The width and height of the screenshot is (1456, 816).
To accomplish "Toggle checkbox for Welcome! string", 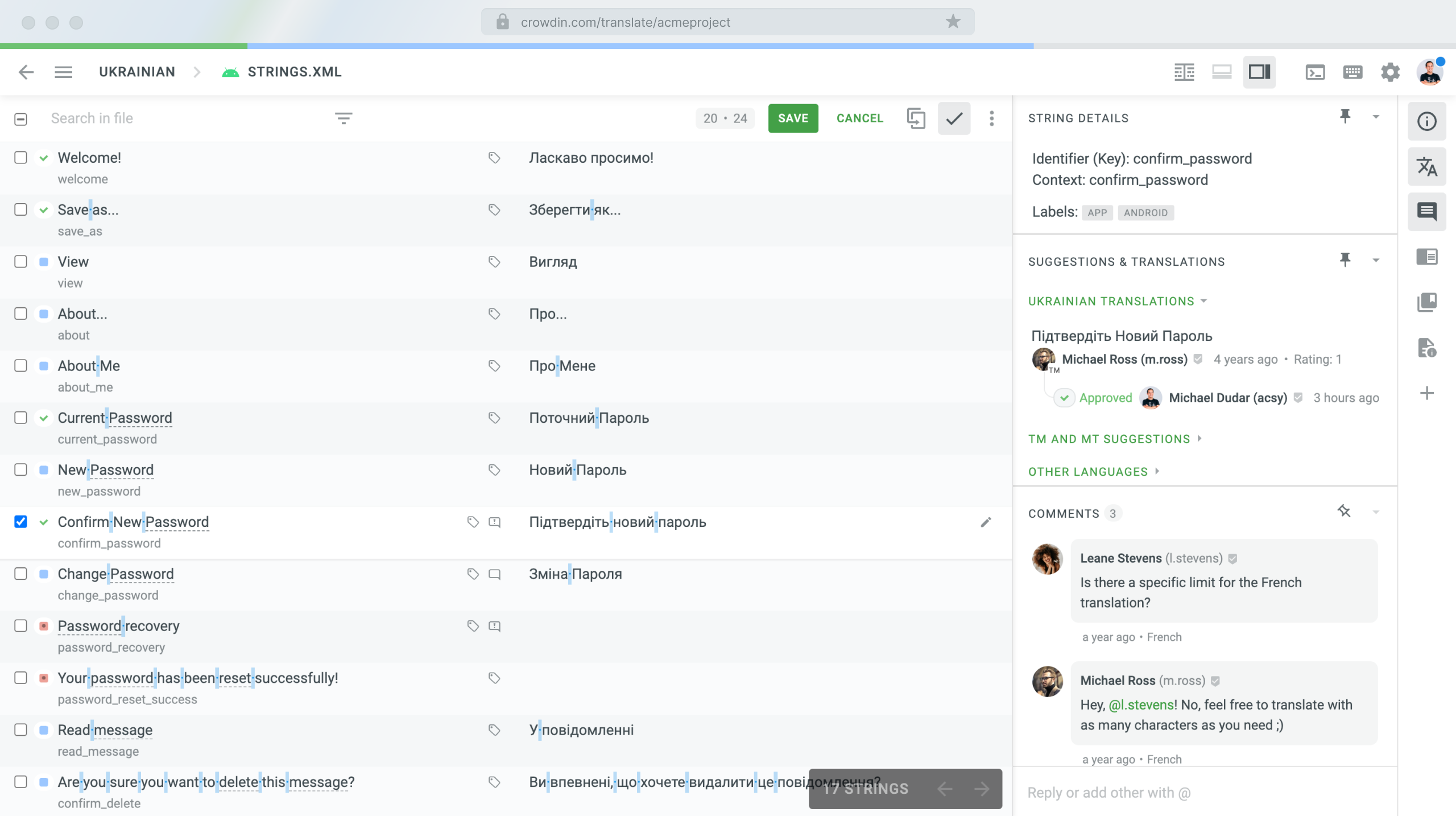I will click(20, 157).
